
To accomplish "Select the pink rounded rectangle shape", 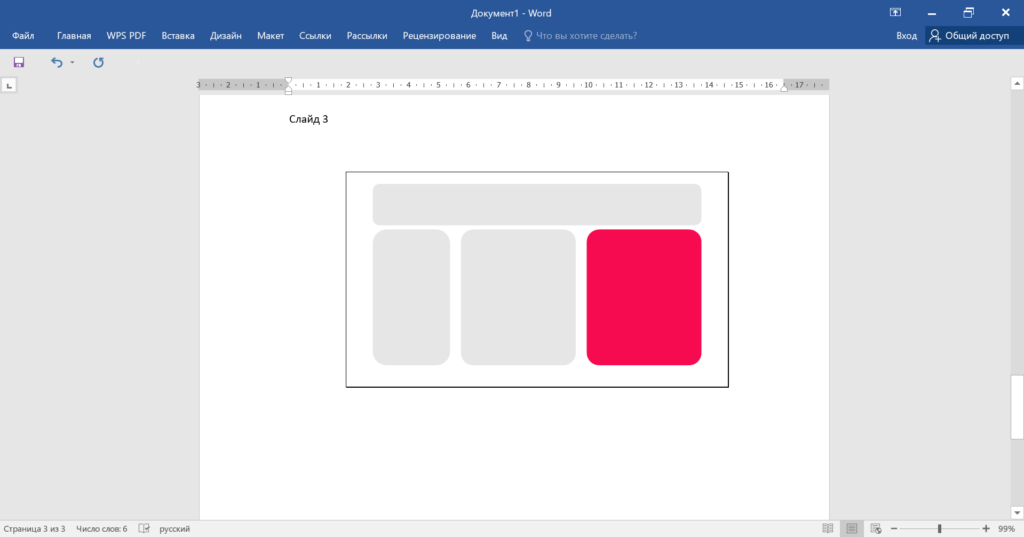I will 644,297.
